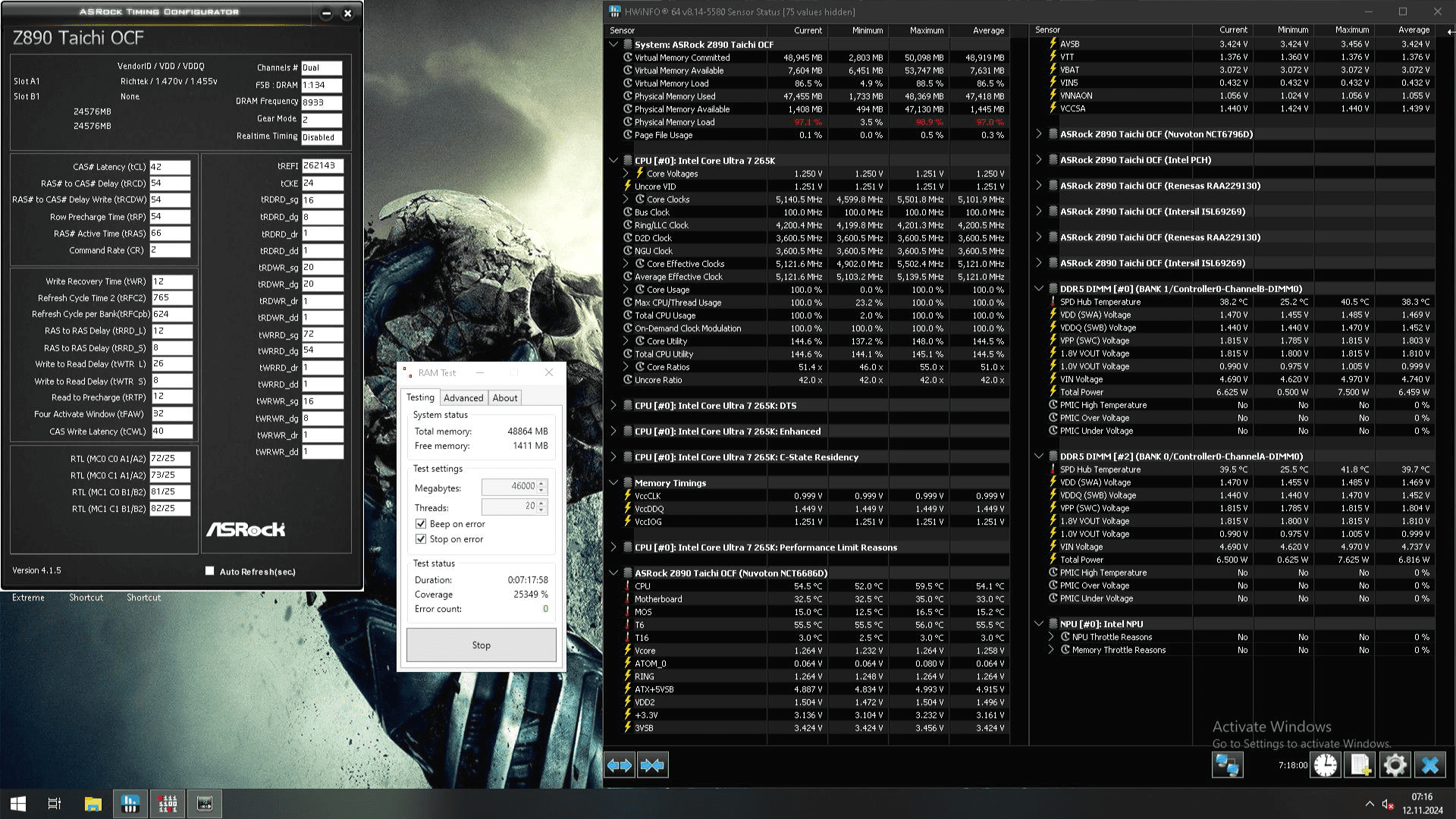Click the expand columns left-right arrows icon
Viewport: 1456px width, 819px height.
coord(619,765)
